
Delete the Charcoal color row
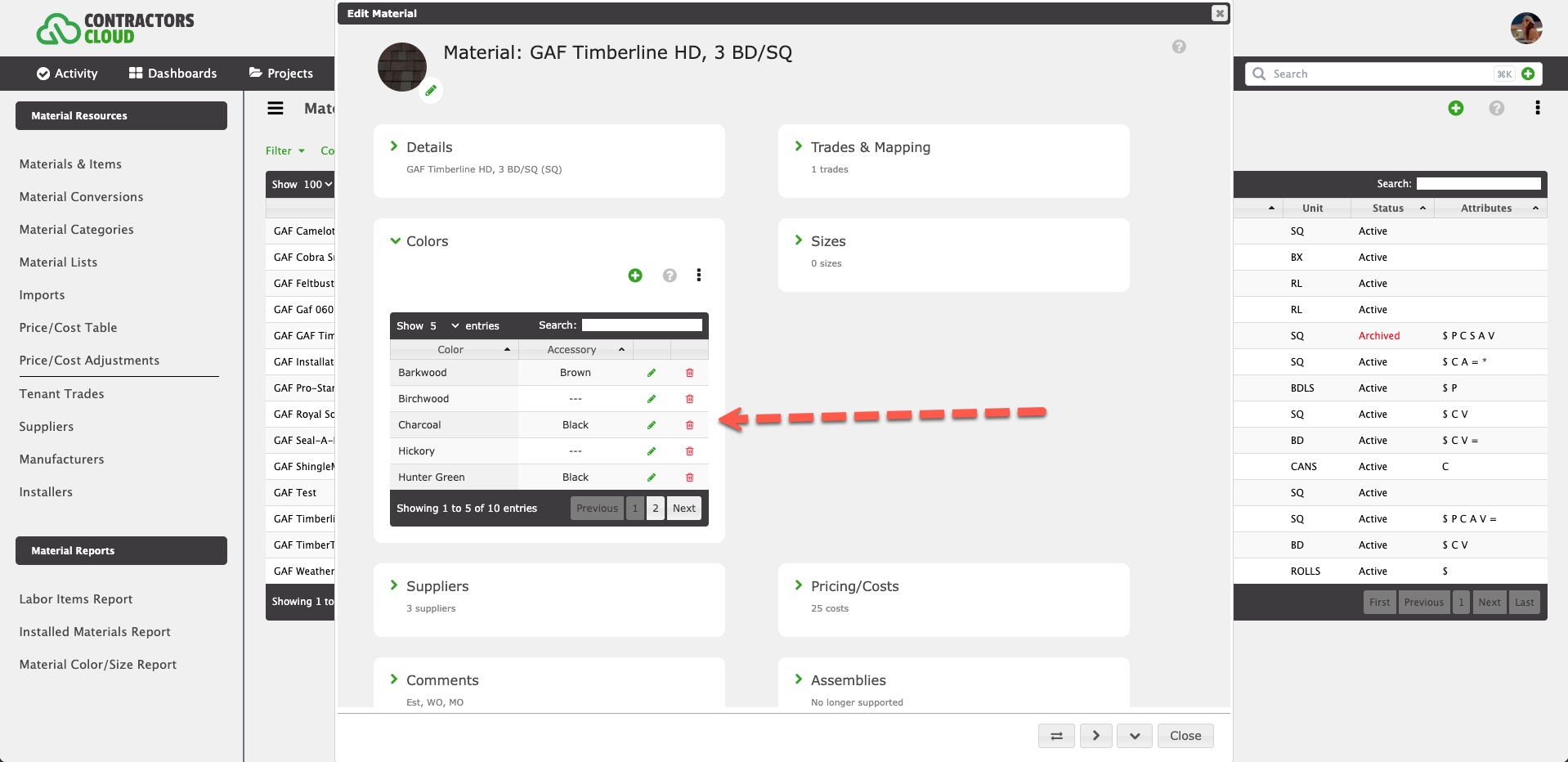coord(689,425)
